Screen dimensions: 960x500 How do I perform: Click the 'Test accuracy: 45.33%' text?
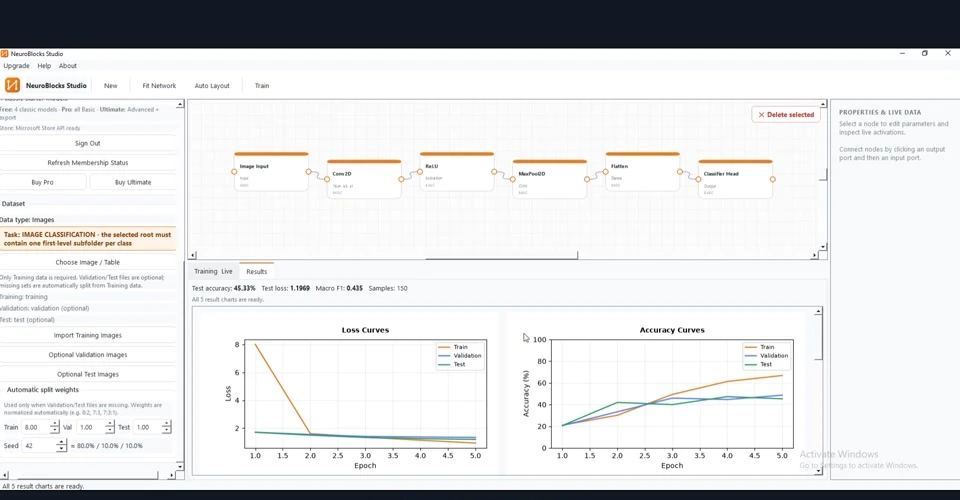[x=224, y=288]
